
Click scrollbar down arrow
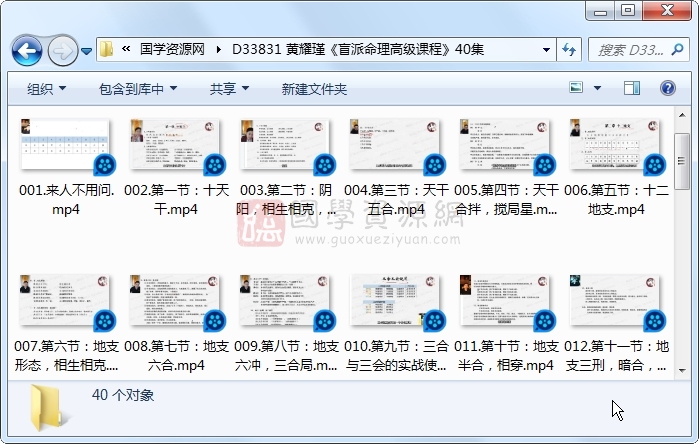coord(682,370)
